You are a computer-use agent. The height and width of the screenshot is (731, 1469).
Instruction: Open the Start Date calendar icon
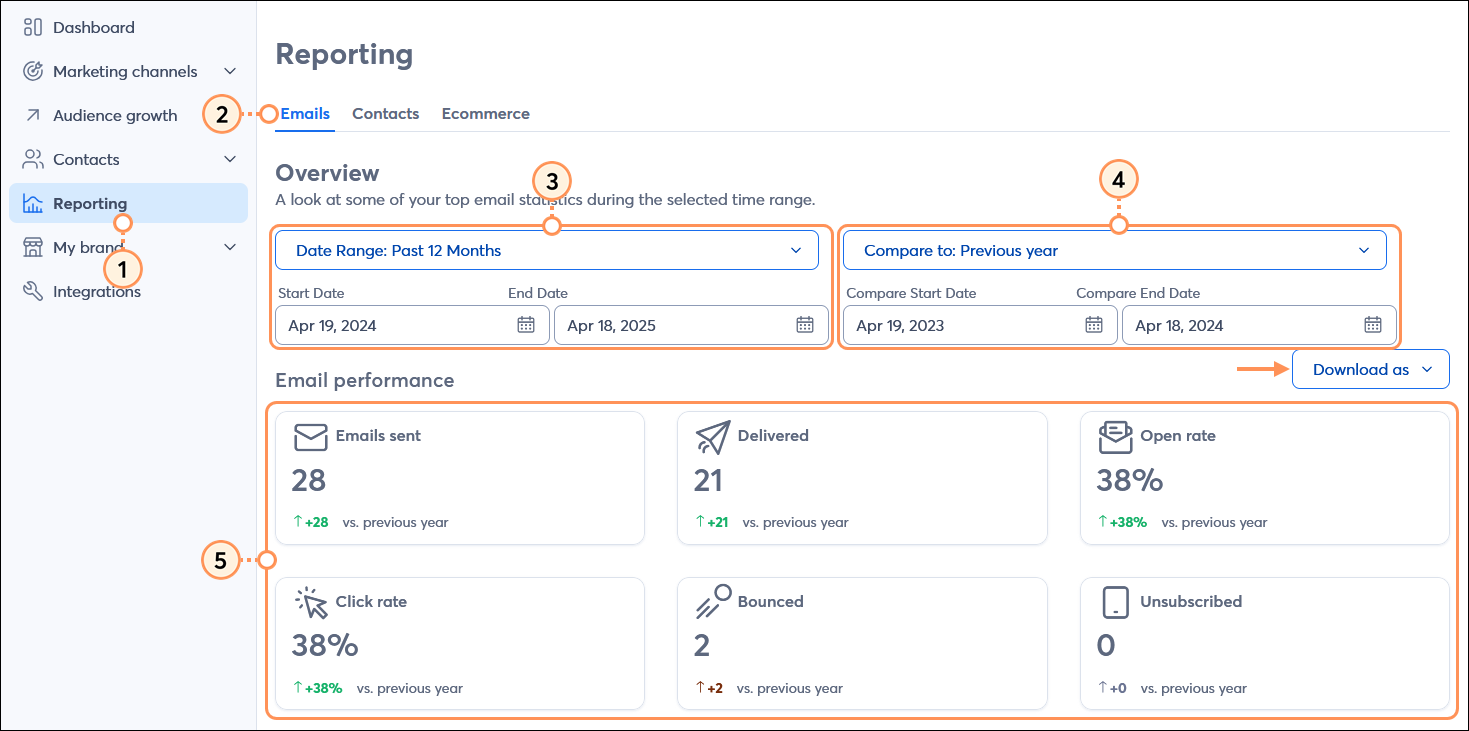(x=526, y=325)
